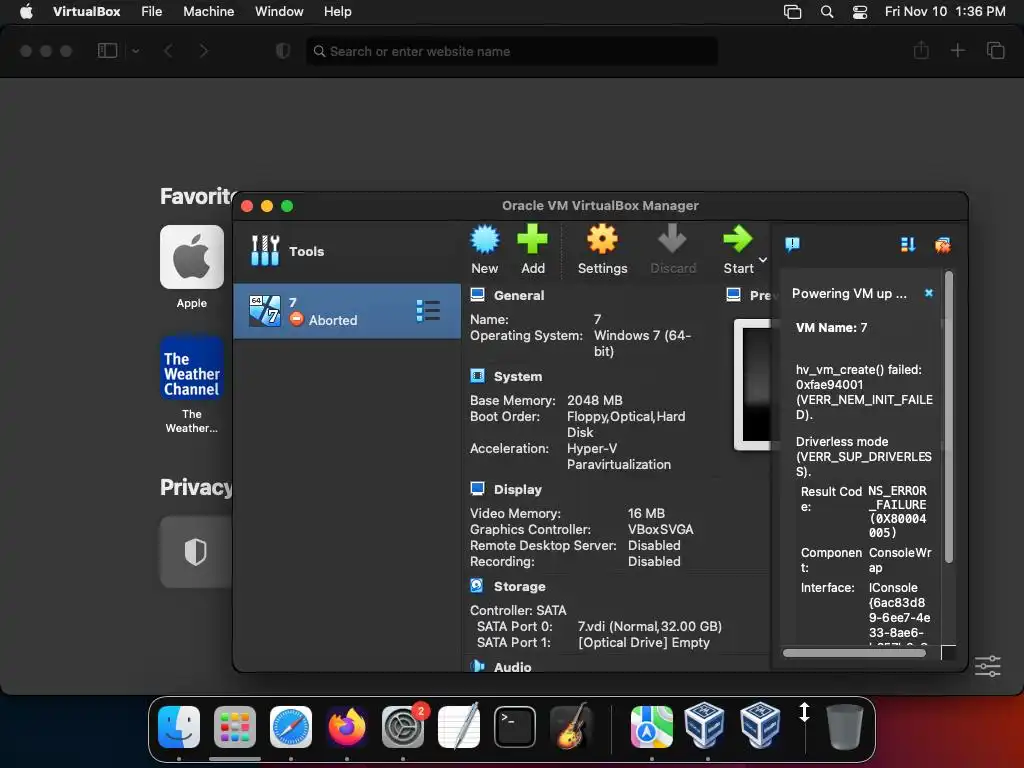Click the clear all notifications icon
The height and width of the screenshot is (768, 1024).
click(942, 245)
